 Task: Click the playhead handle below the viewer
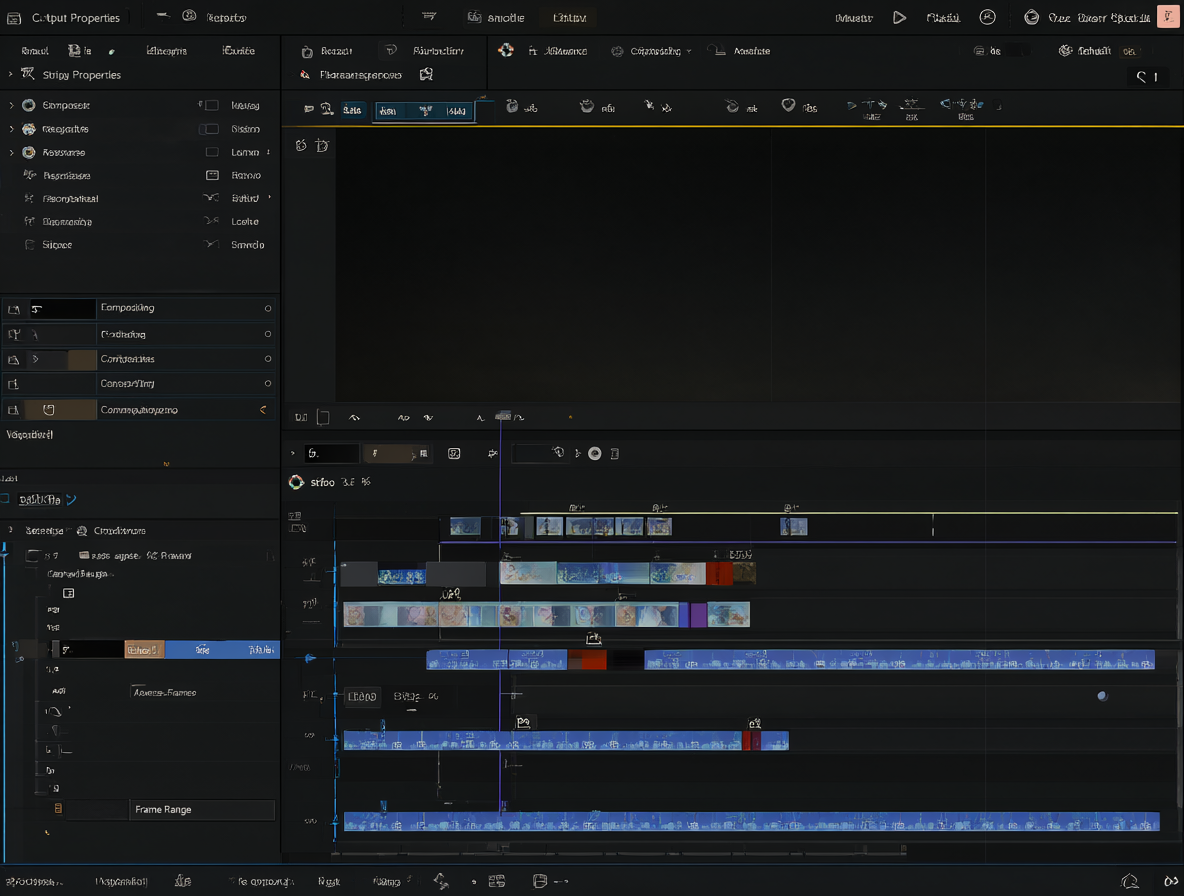coord(503,416)
